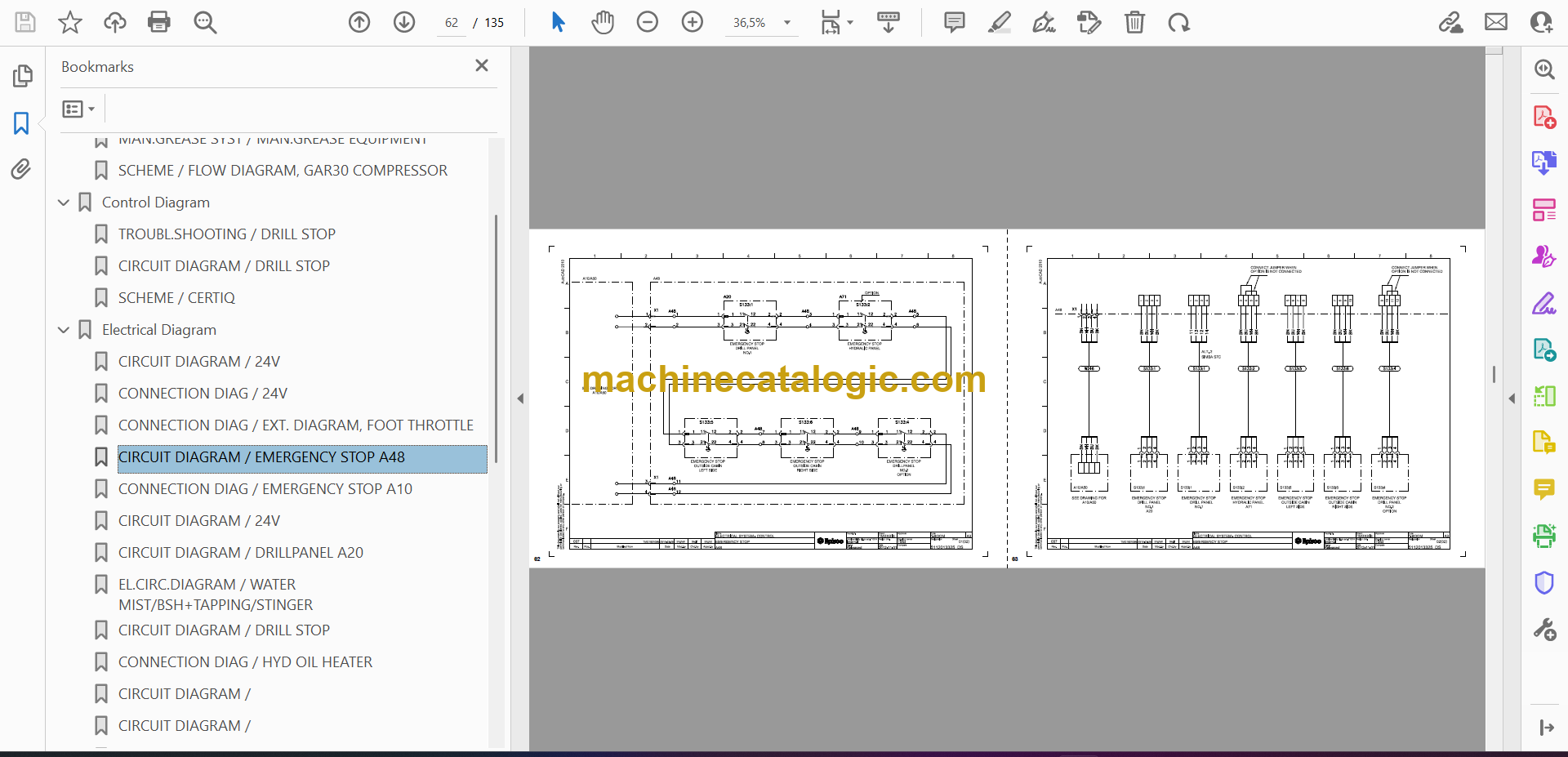Activate the Hand pan tool
Viewport: 1568px width, 757px height.
(x=603, y=22)
